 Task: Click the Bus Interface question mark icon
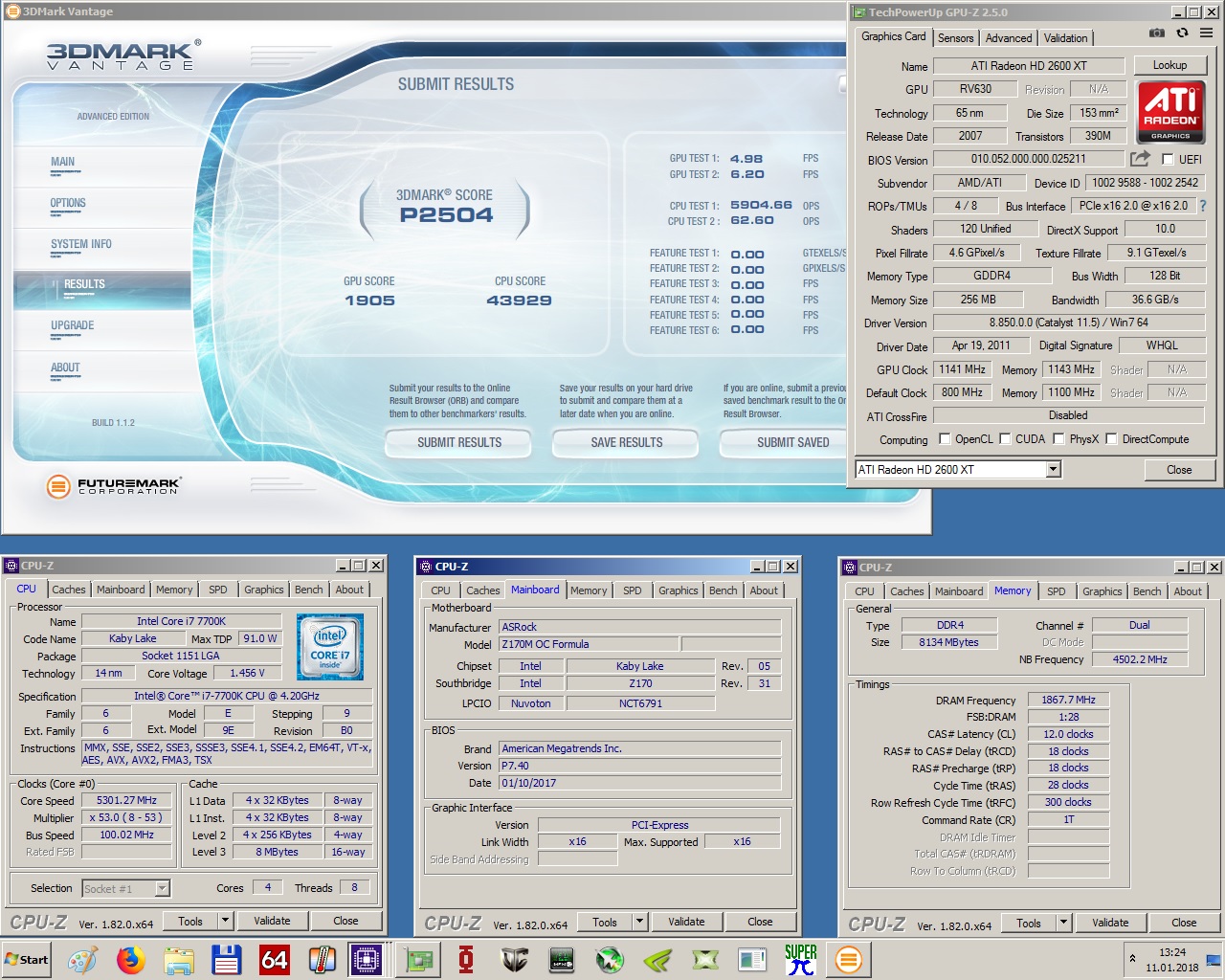[x=1203, y=206]
